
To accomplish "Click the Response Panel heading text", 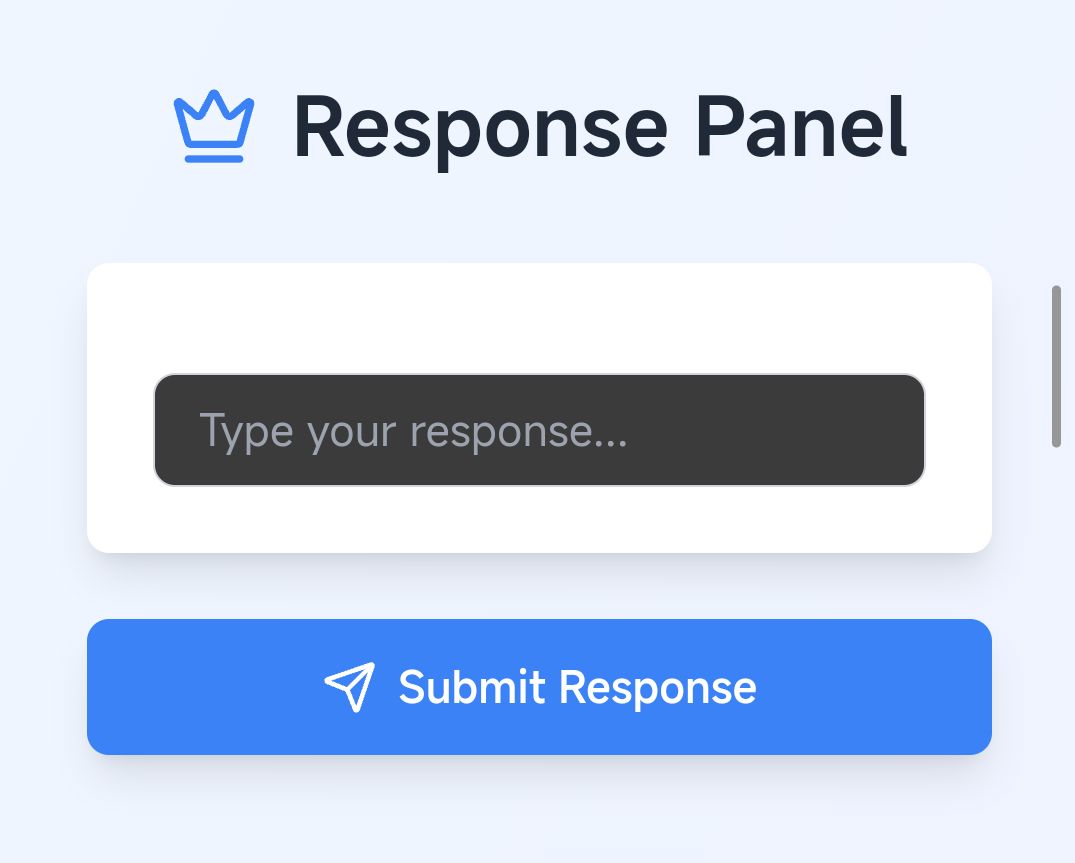I will [x=600, y=128].
